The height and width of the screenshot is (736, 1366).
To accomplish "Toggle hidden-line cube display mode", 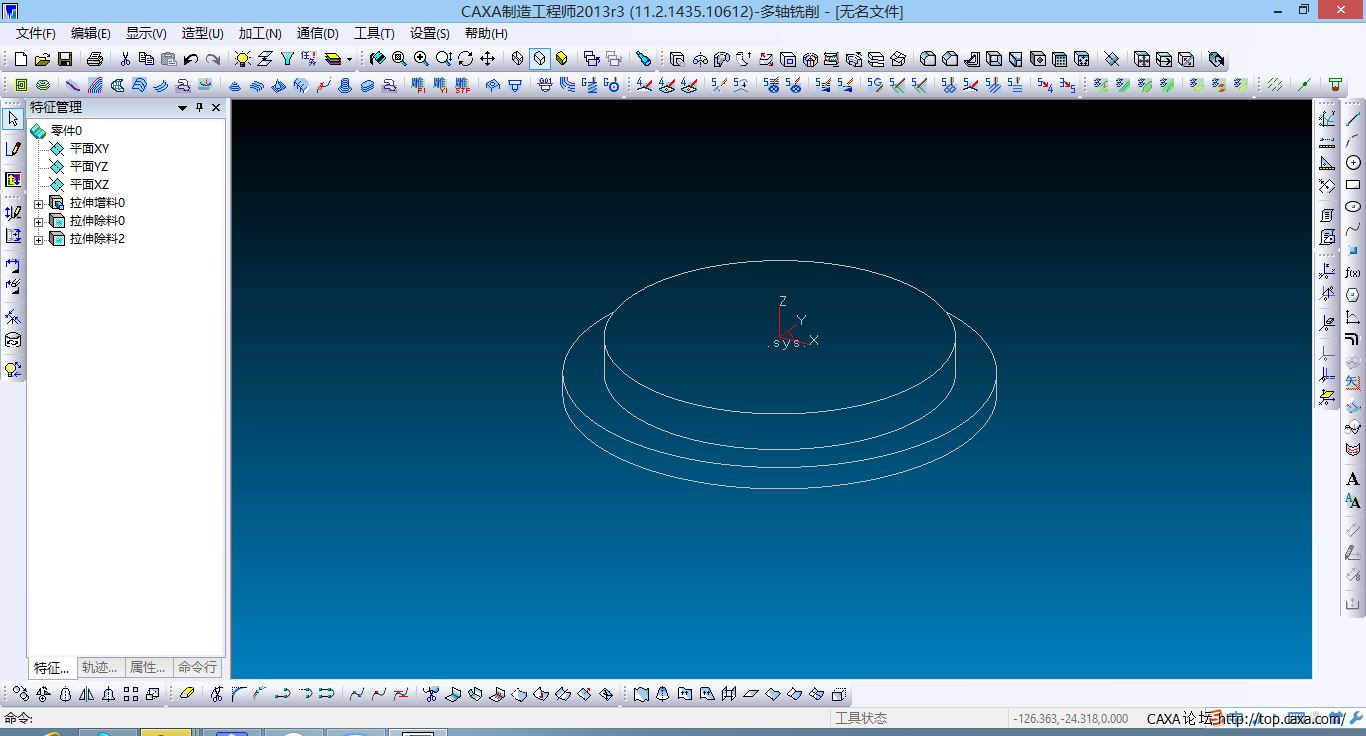I will point(540,59).
